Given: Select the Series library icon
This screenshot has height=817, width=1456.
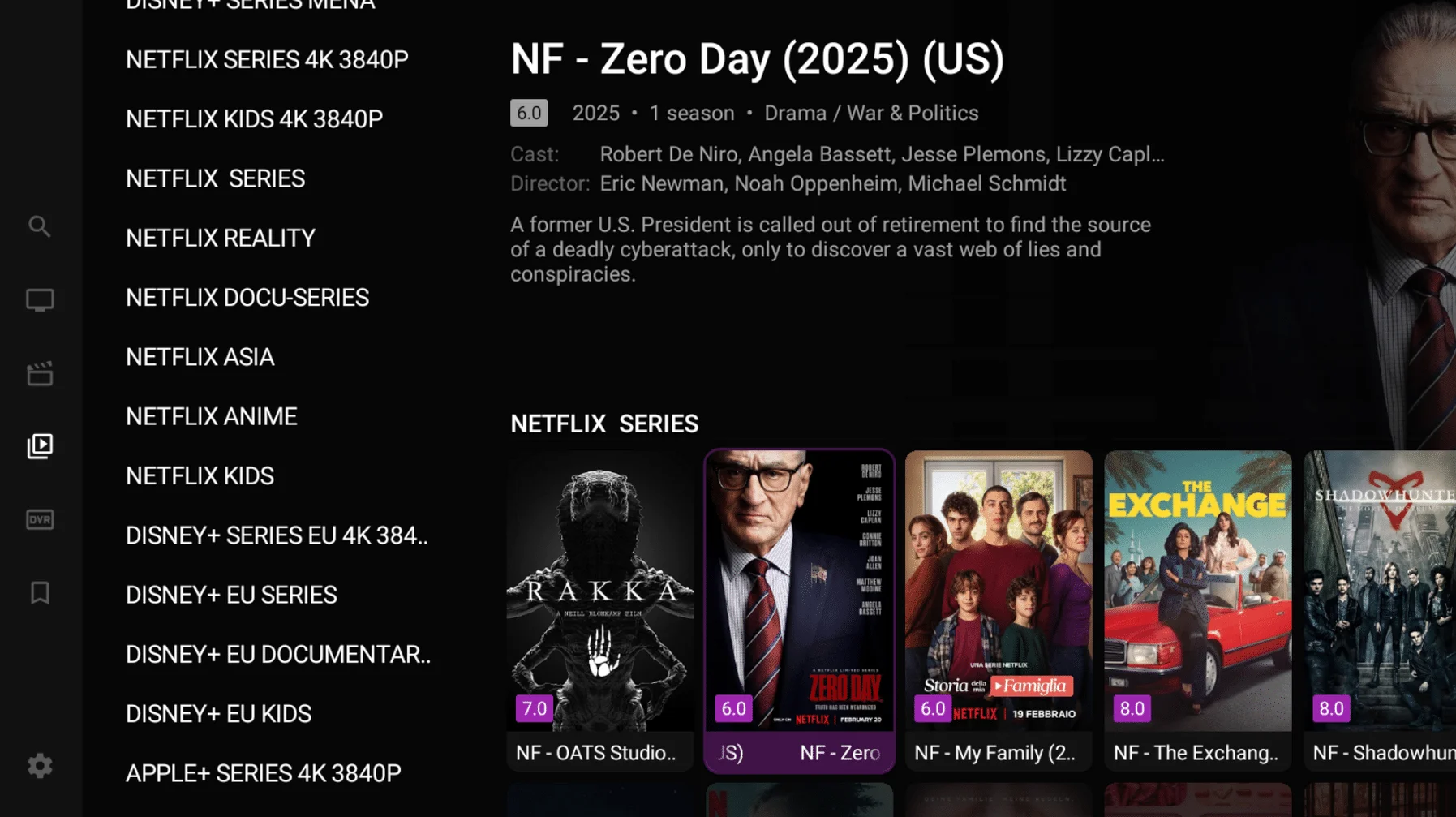Looking at the screenshot, I should point(39,445).
